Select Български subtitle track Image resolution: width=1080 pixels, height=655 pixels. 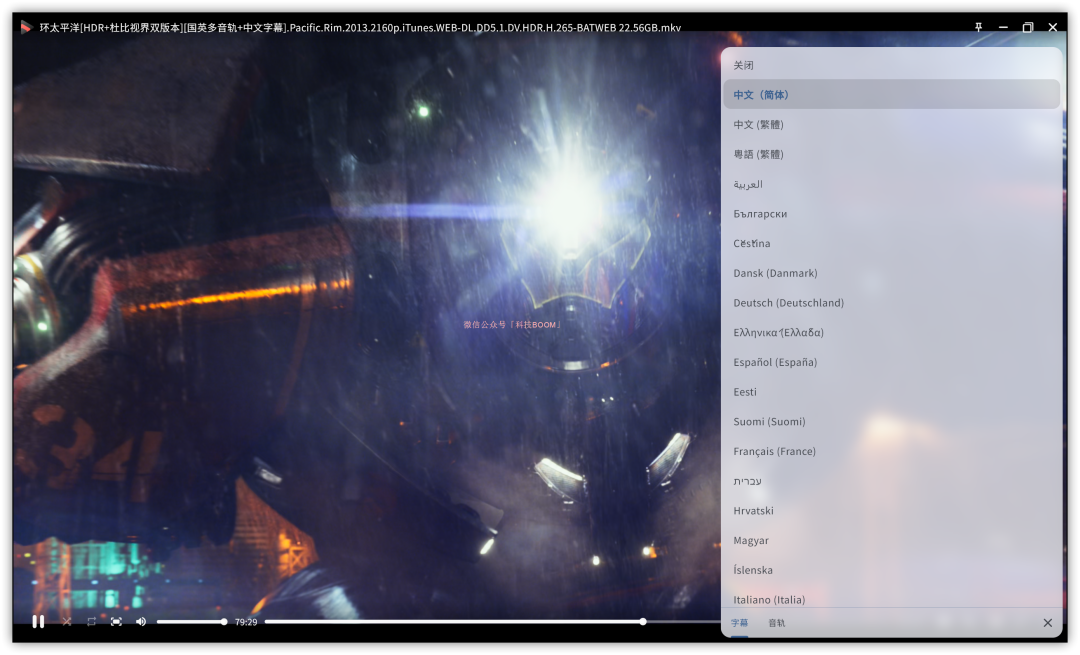click(891, 214)
